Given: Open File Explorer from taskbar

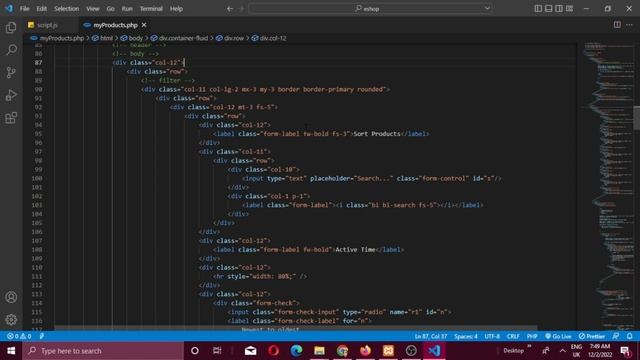Looking at the screenshot, I should (320, 351).
